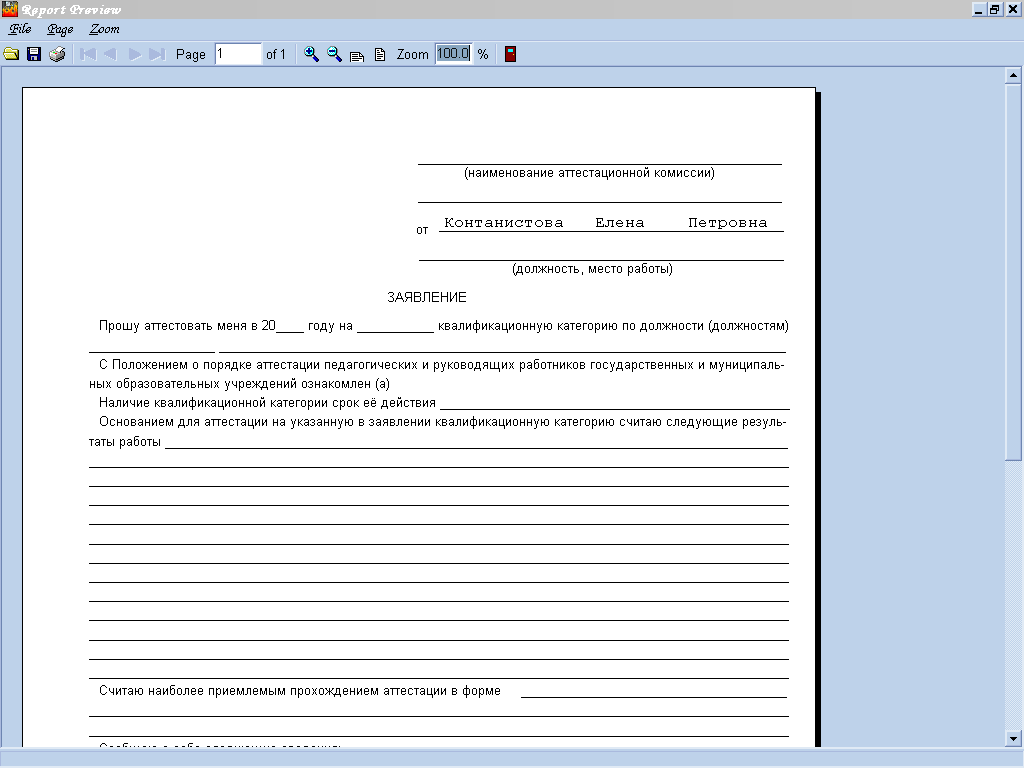Close the Report Preview window
The height and width of the screenshot is (768, 1024).
[1013, 9]
